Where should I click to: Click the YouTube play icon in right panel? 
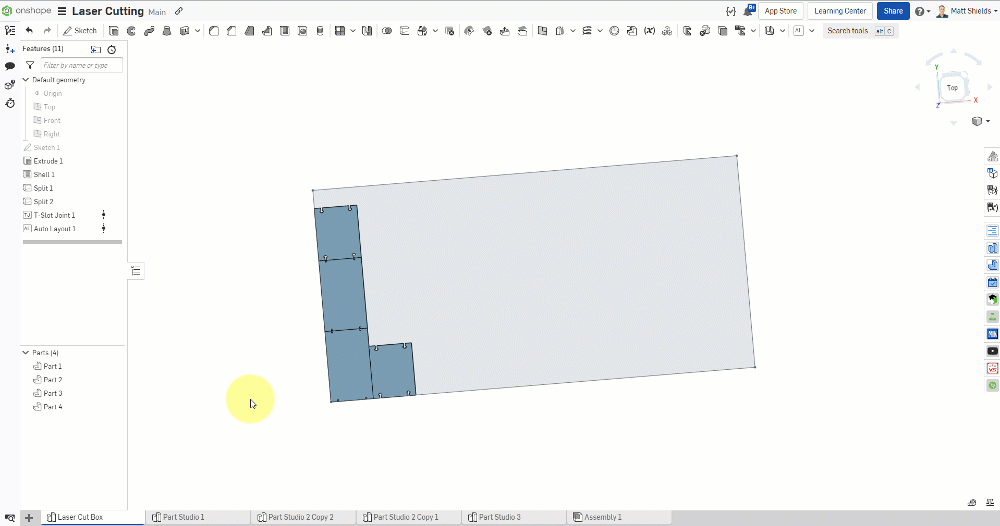click(992, 351)
